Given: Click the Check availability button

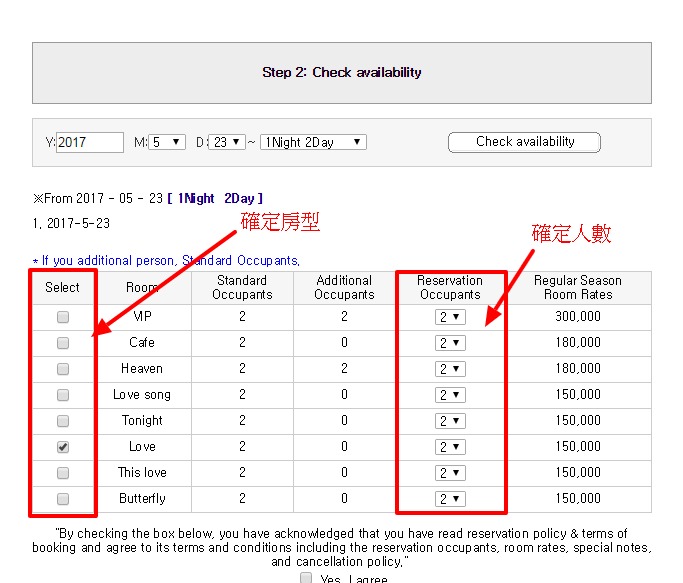Looking at the screenshot, I should point(524,142).
